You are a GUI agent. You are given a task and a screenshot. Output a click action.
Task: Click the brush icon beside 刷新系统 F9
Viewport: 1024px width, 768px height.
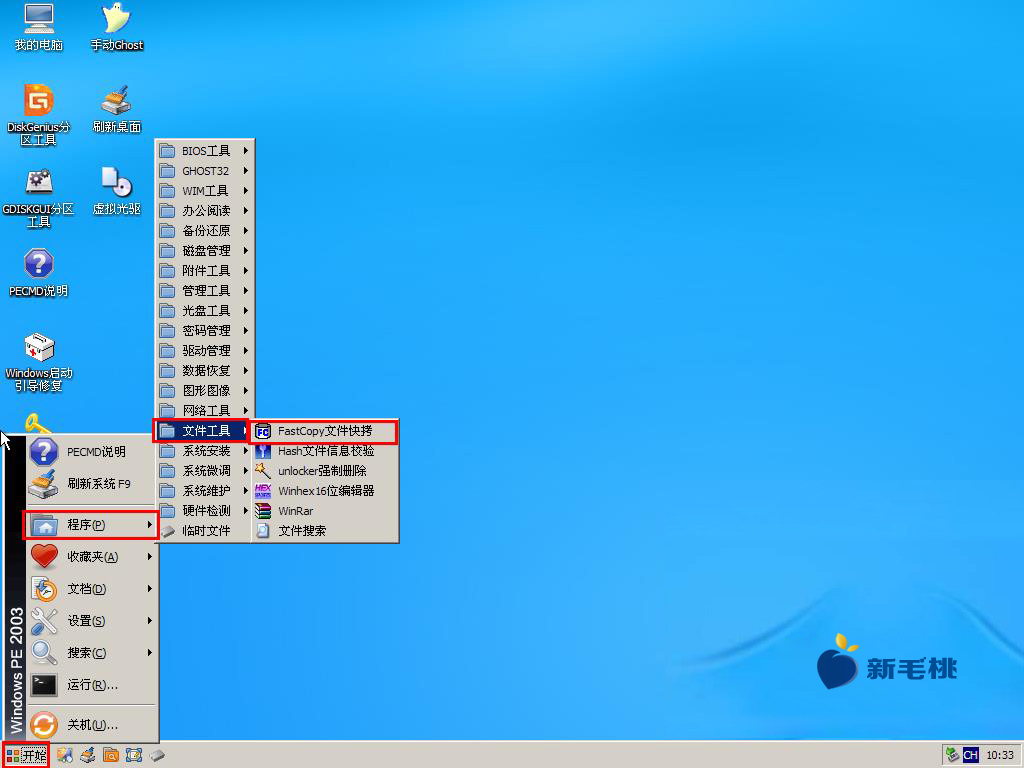(44, 484)
